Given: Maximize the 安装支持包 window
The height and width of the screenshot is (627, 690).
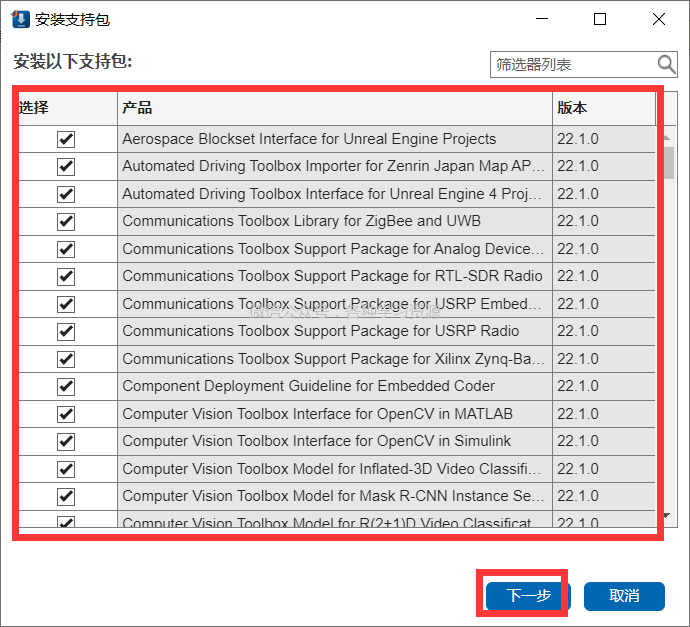Looking at the screenshot, I should pyautogui.click(x=600, y=19).
